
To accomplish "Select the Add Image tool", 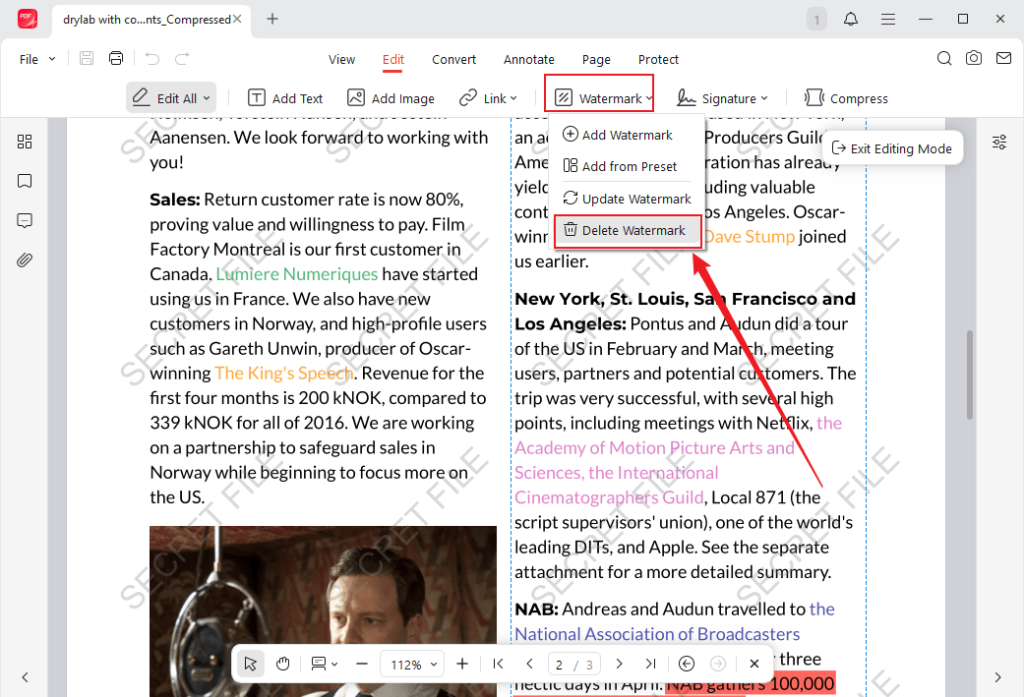I will (x=390, y=97).
